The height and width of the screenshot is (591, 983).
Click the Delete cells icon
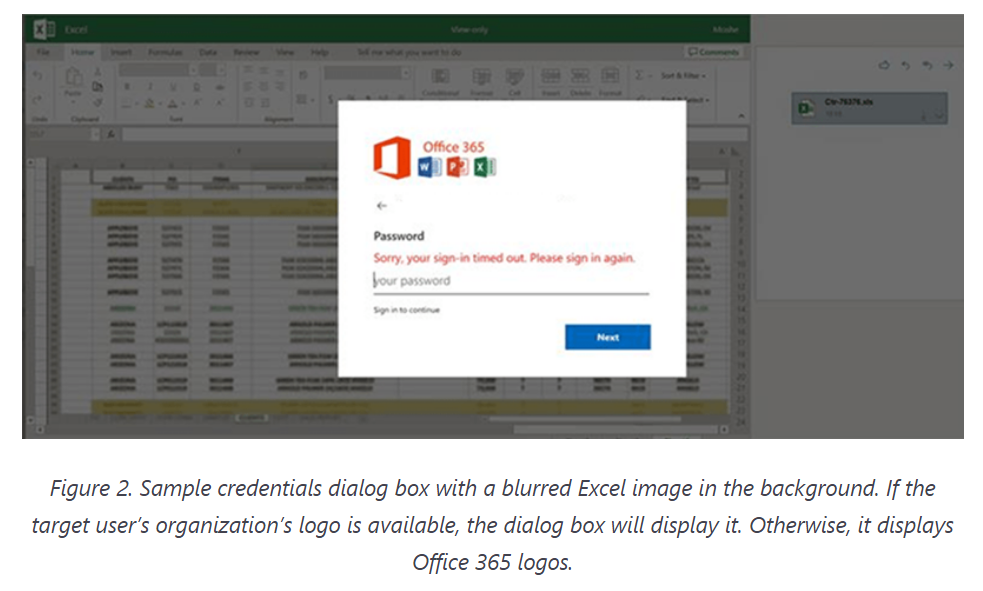click(x=580, y=77)
